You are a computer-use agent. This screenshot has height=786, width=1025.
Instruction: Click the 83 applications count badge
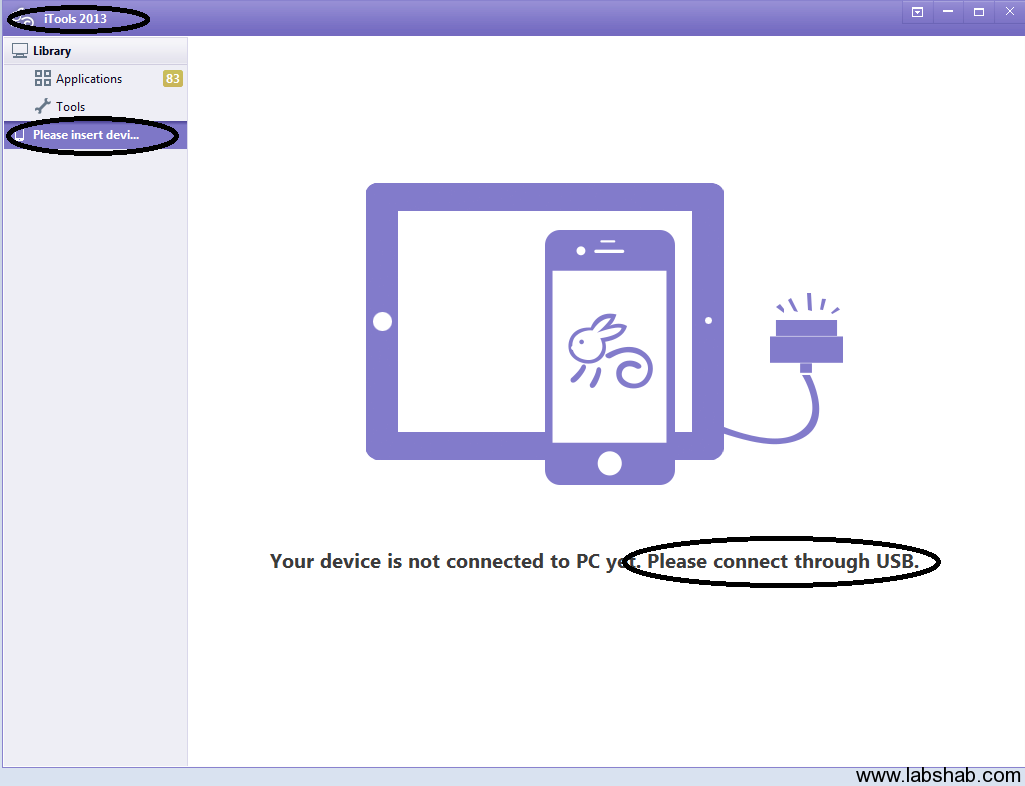[x=173, y=79]
